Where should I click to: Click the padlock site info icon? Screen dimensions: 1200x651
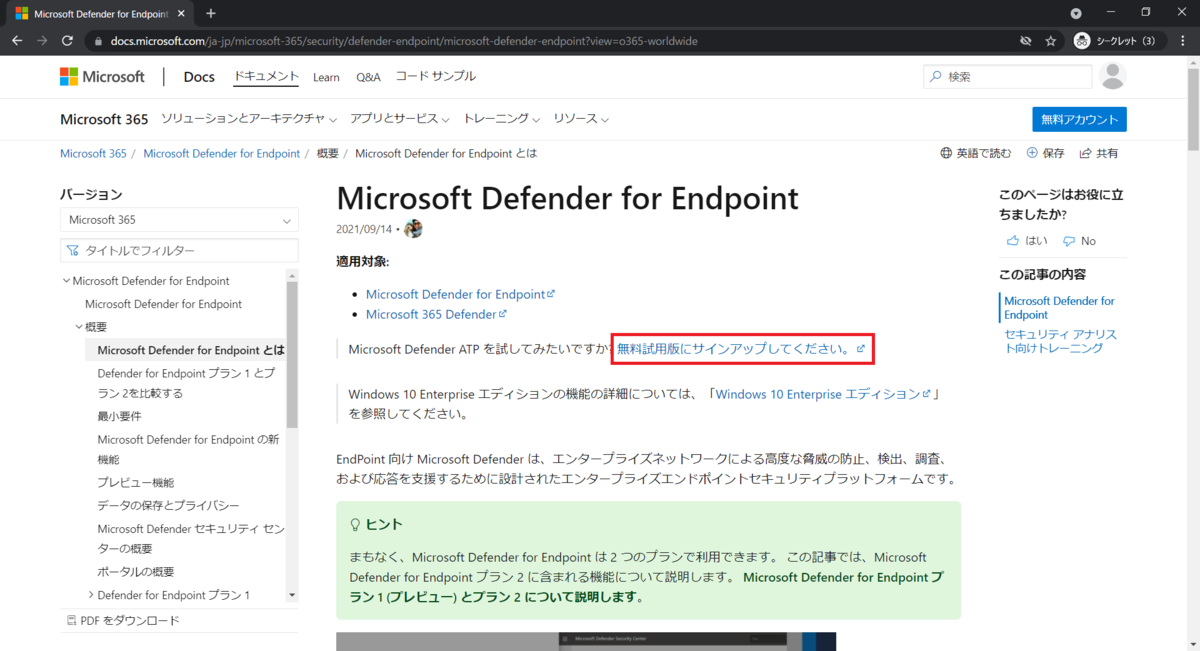[98, 41]
